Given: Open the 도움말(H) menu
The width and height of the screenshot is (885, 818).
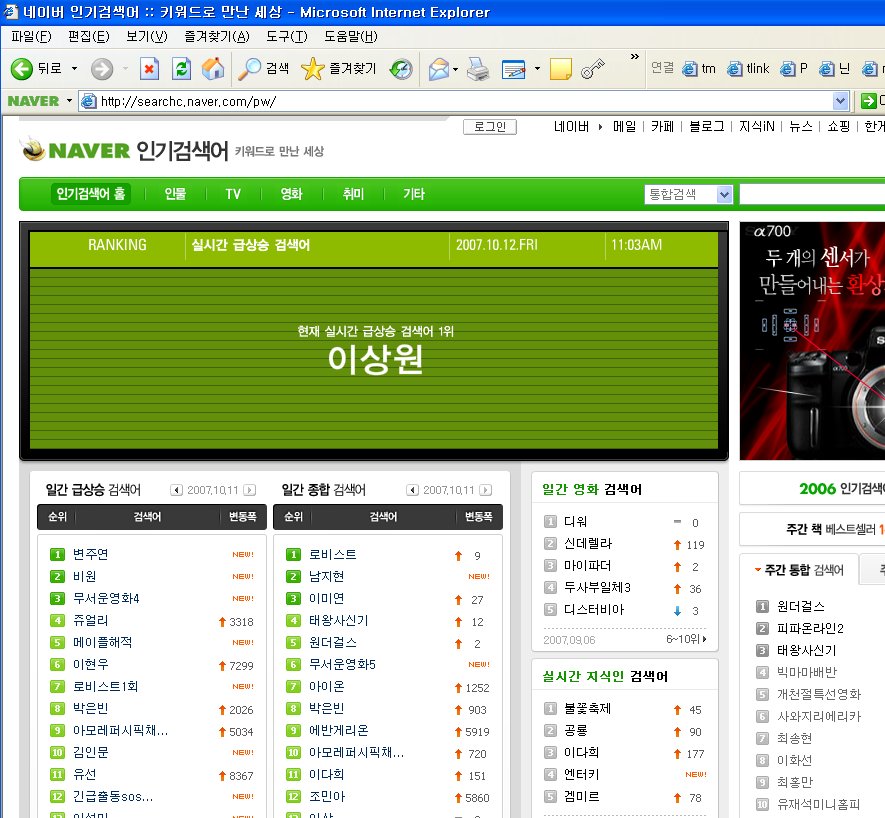Looking at the screenshot, I should (351, 37).
